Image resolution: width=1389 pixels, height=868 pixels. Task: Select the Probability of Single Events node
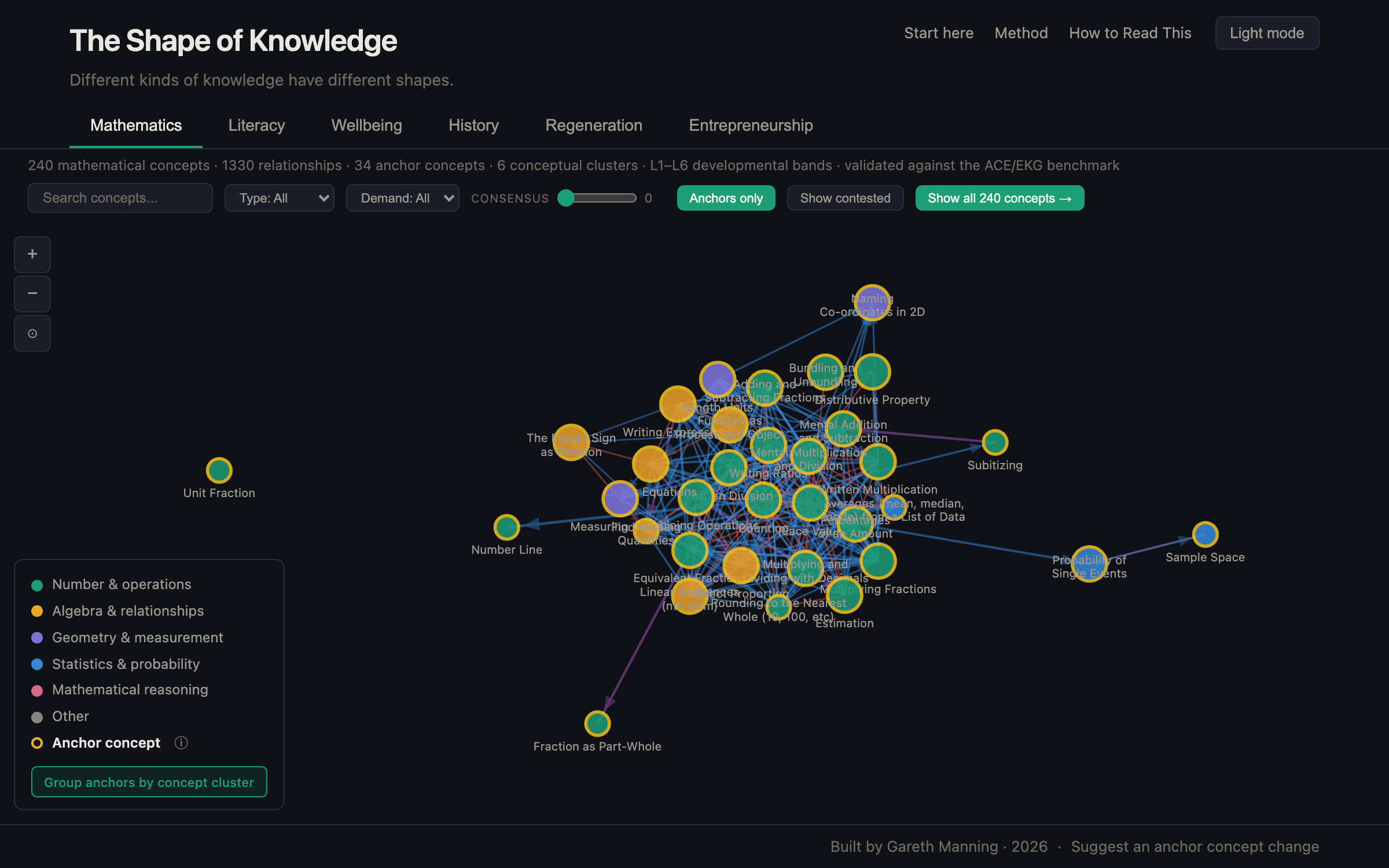(x=1089, y=564)
